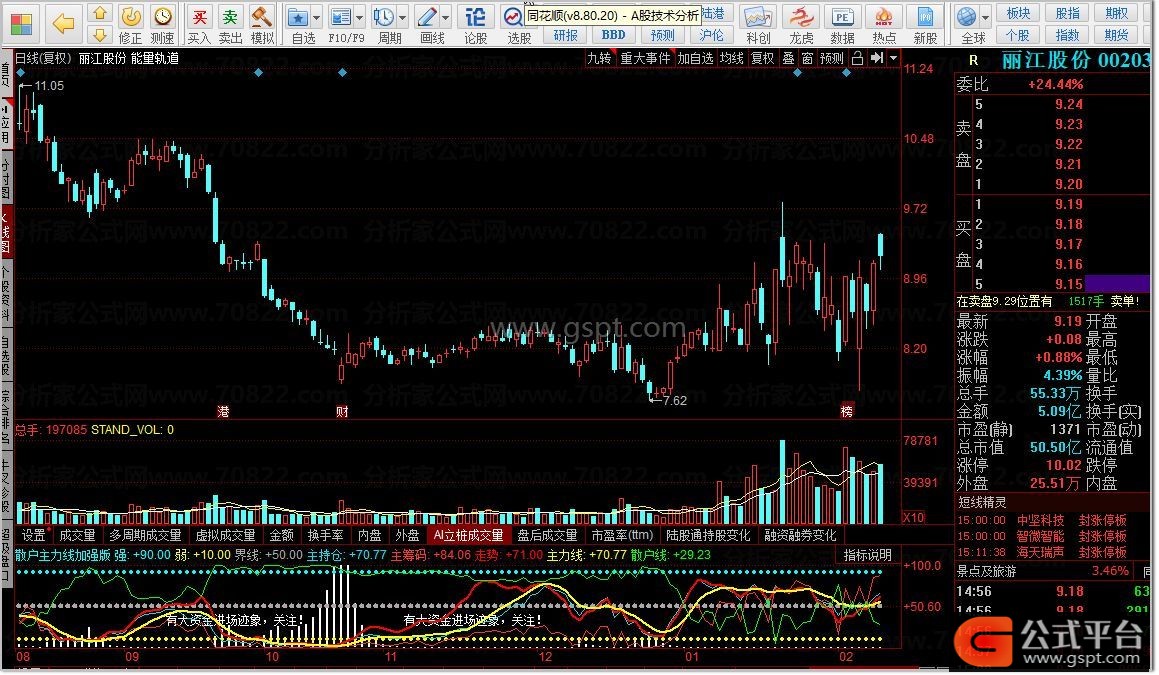Open 海天瑞声 in 短线精灵 list

pos(1040,552)
